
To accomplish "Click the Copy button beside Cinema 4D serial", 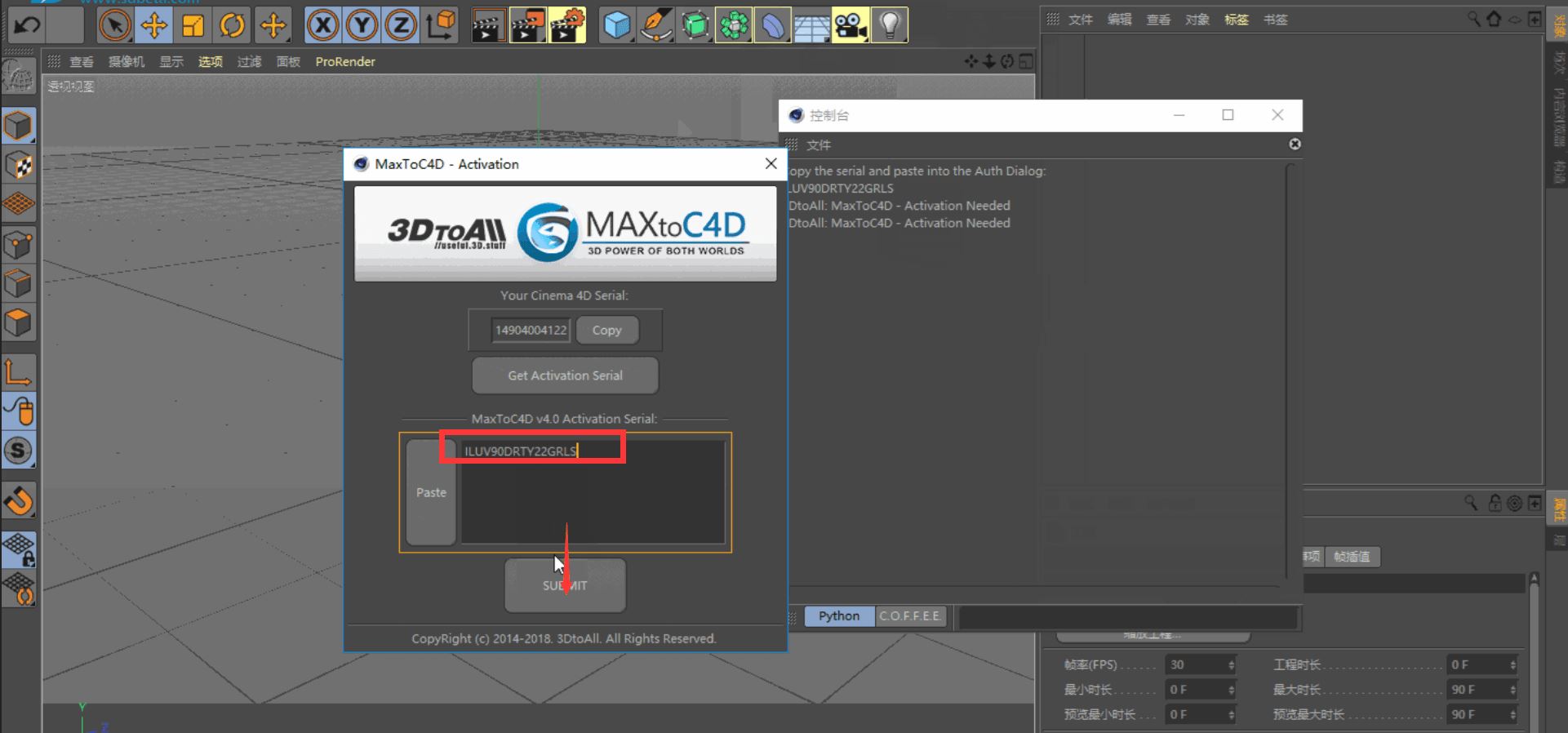I will 607,330.
